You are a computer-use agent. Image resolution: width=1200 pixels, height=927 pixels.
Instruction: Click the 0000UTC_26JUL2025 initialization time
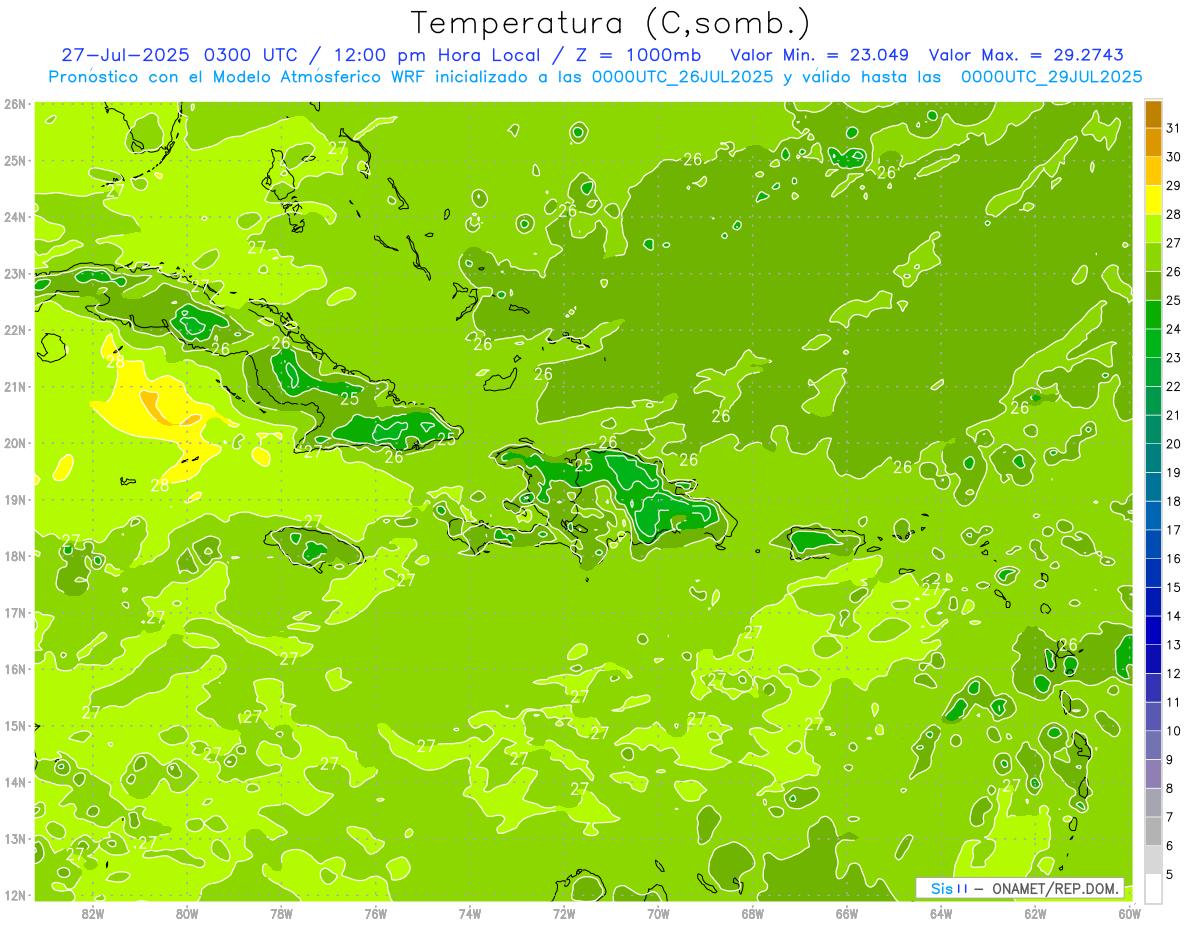pos(680,76)
